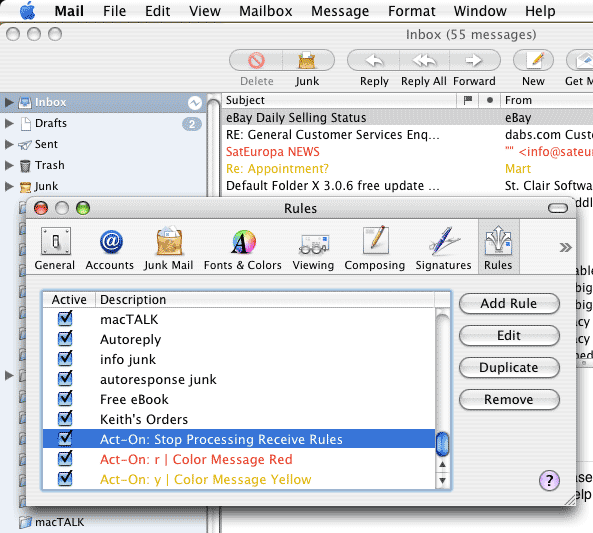
Task: Open the File menu
Action: 114,11
